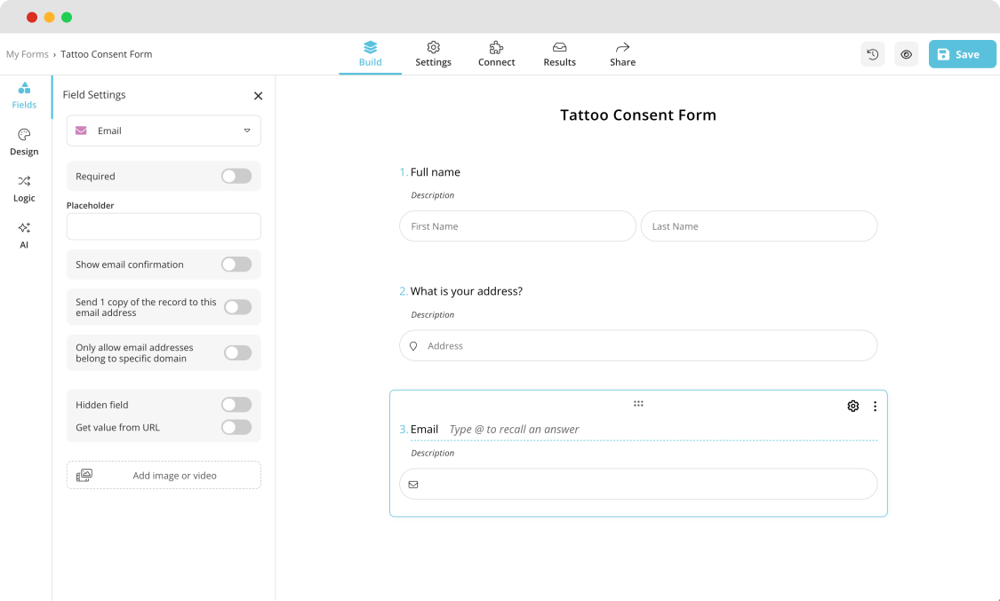The image size is (1000, 601).
Task: Switch to the Settings tab
Action: tap(433, 53)
